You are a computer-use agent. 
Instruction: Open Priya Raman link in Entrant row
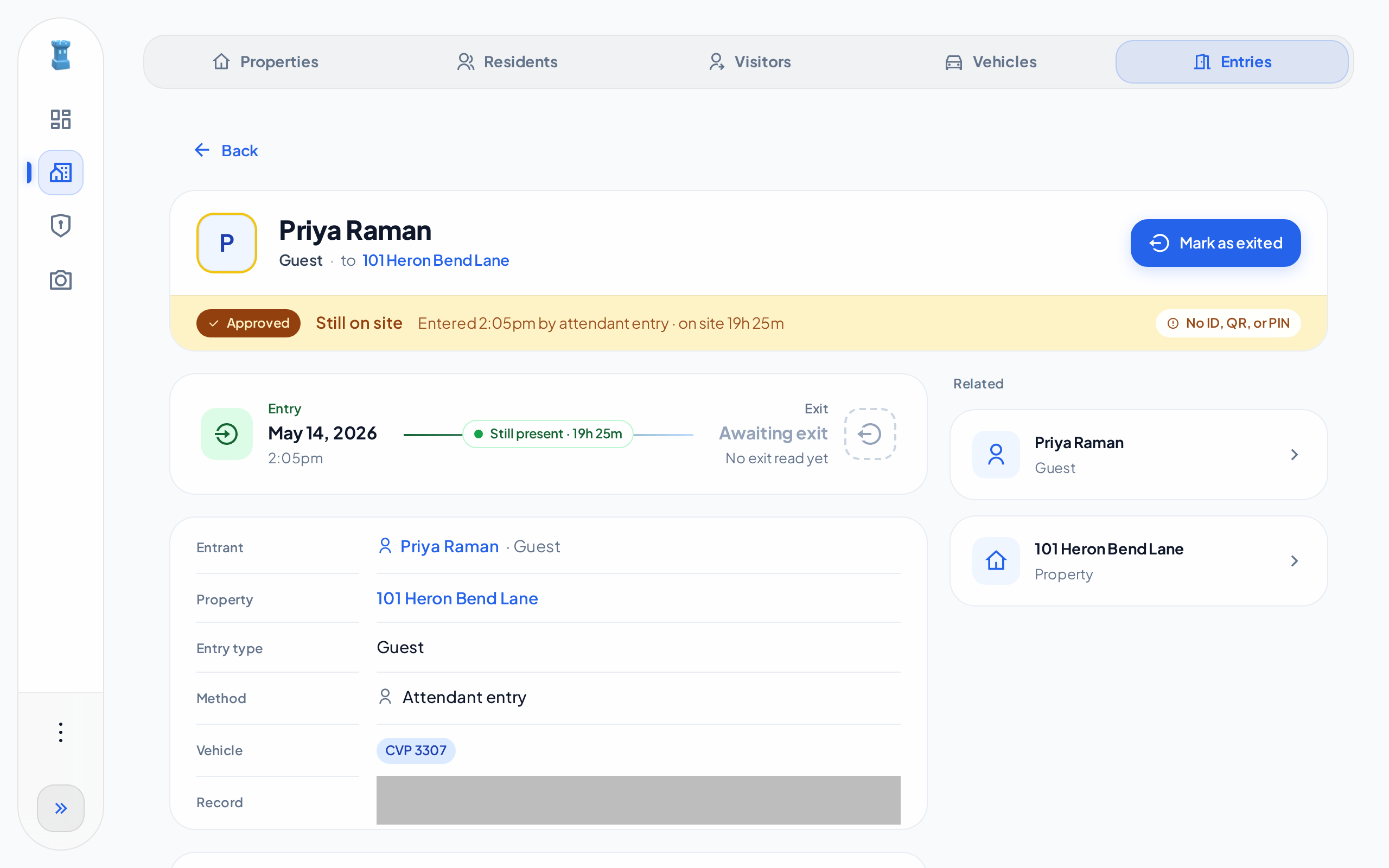449,546
